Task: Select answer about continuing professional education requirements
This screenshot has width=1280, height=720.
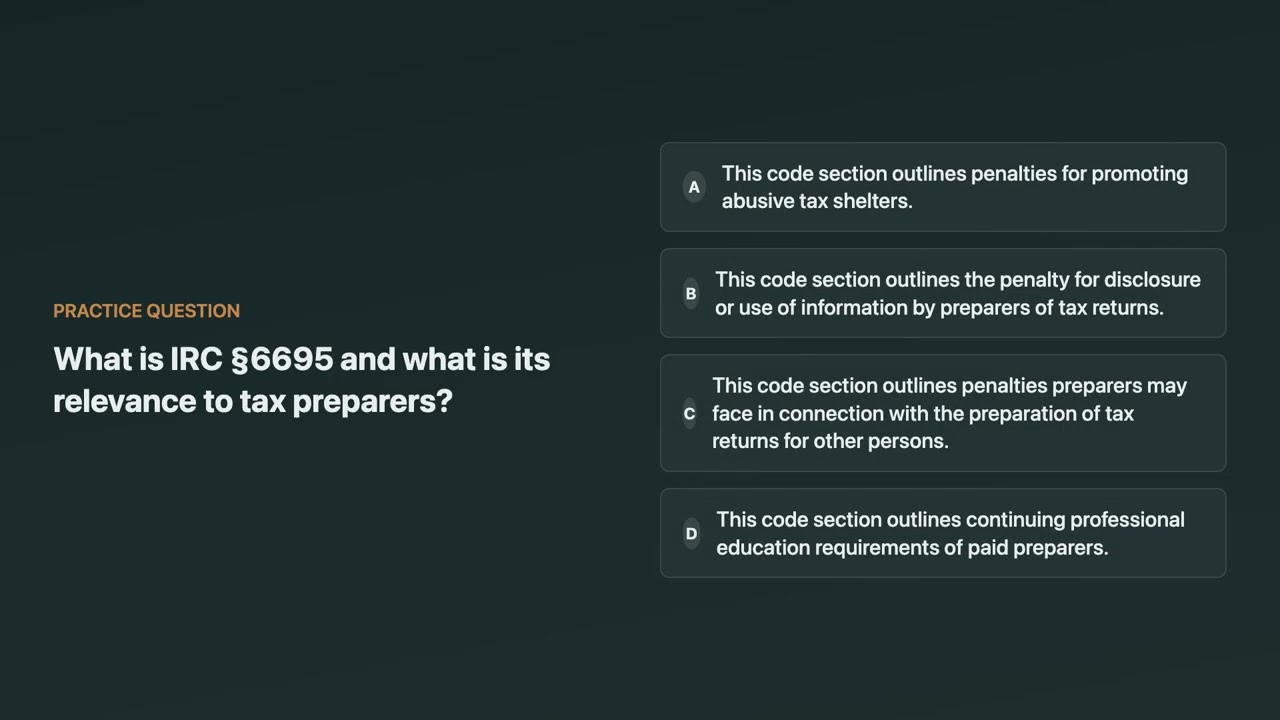Action: pos(943,533)
